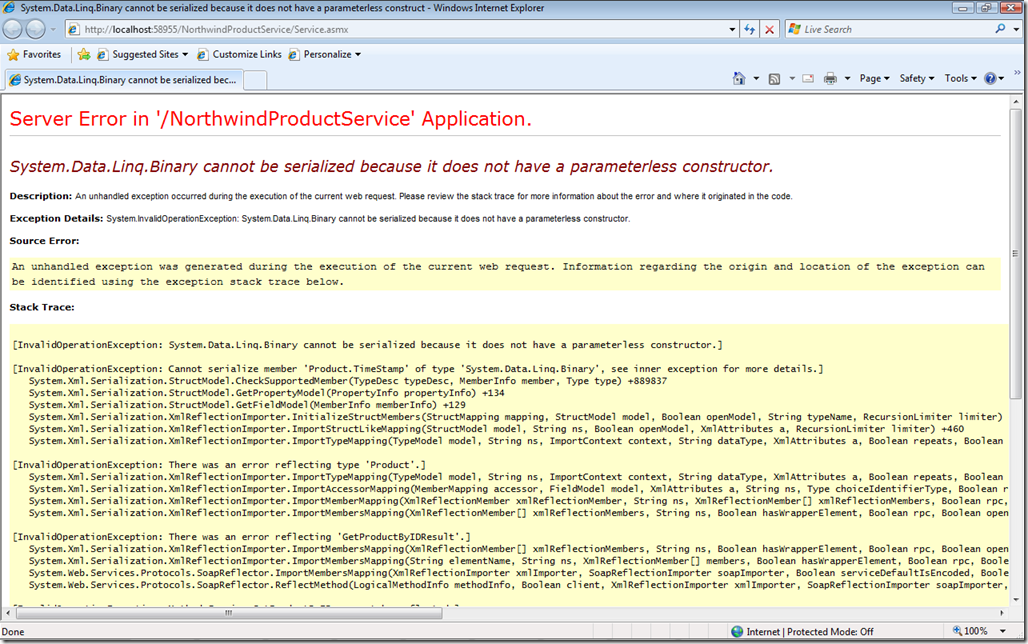
Task: Click the horizontal scrollbar left arrow
Action: [x=8, y=613]
